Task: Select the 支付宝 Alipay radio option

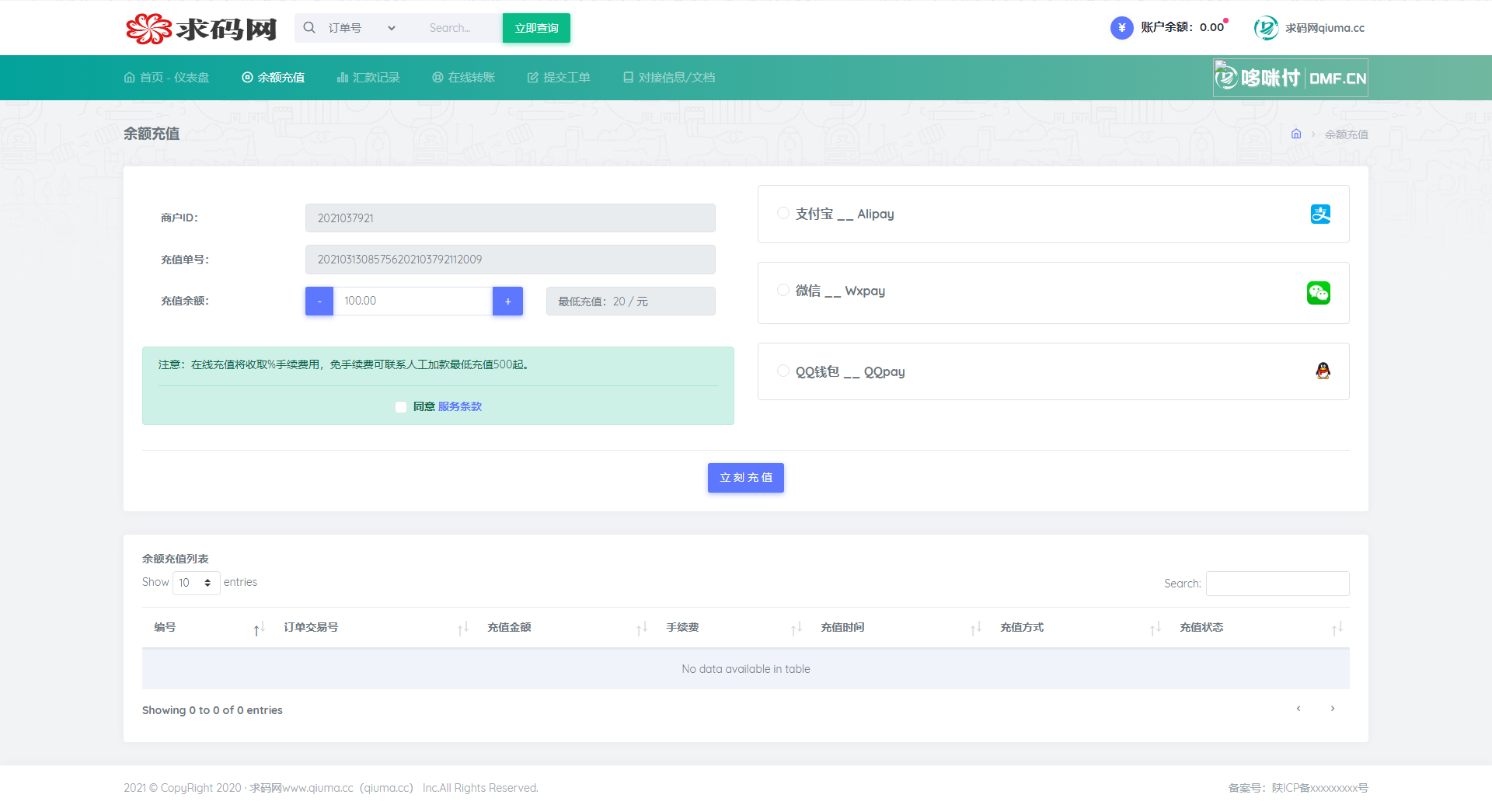Action: click(783, 213)
